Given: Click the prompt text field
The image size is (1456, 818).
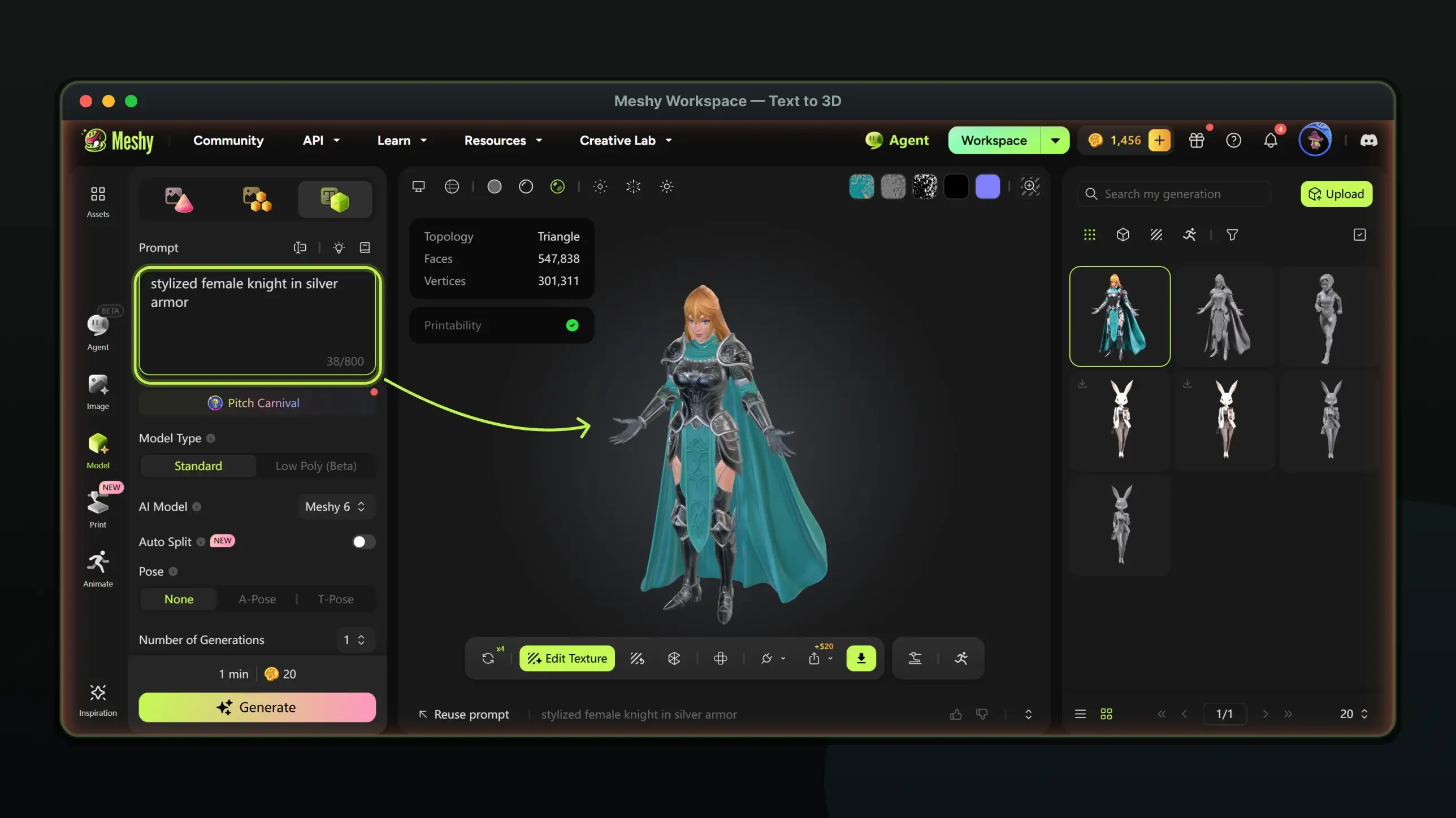Looking at the screenshot, I should (x=257, y=323).
